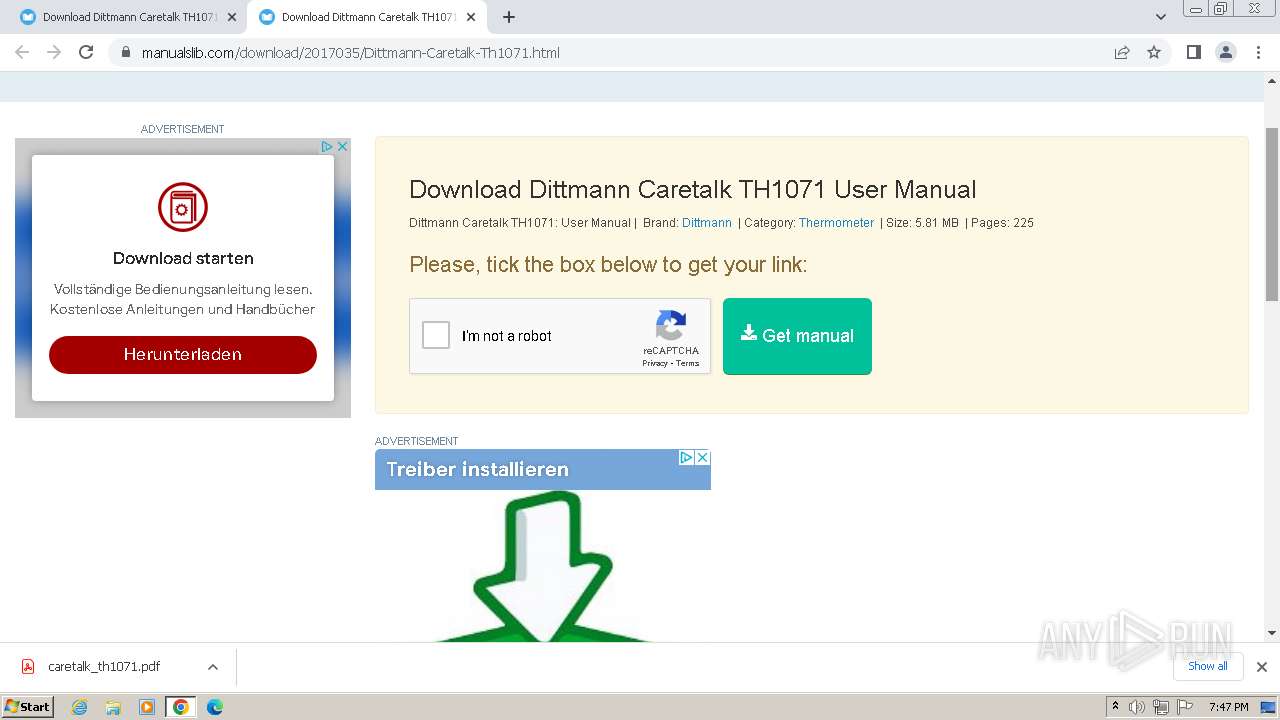Click the Herunterladen ad button
This screenshot has height=720, width=1280.
click(183, 355)
